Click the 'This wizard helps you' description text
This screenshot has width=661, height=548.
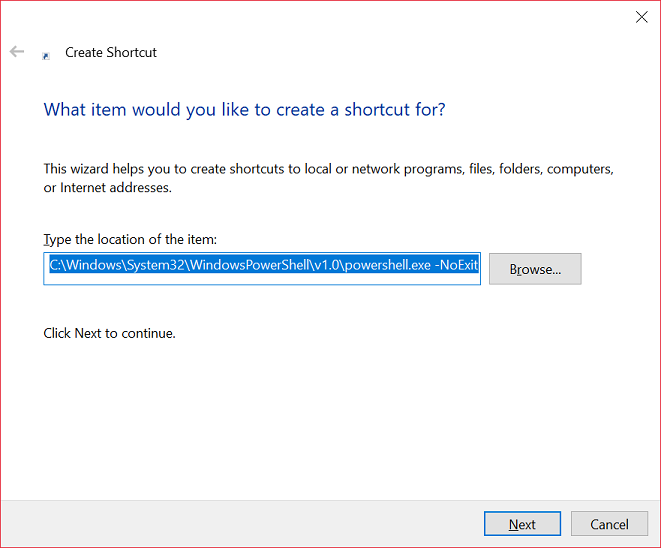pyautogui.click(x=328, y=178)
